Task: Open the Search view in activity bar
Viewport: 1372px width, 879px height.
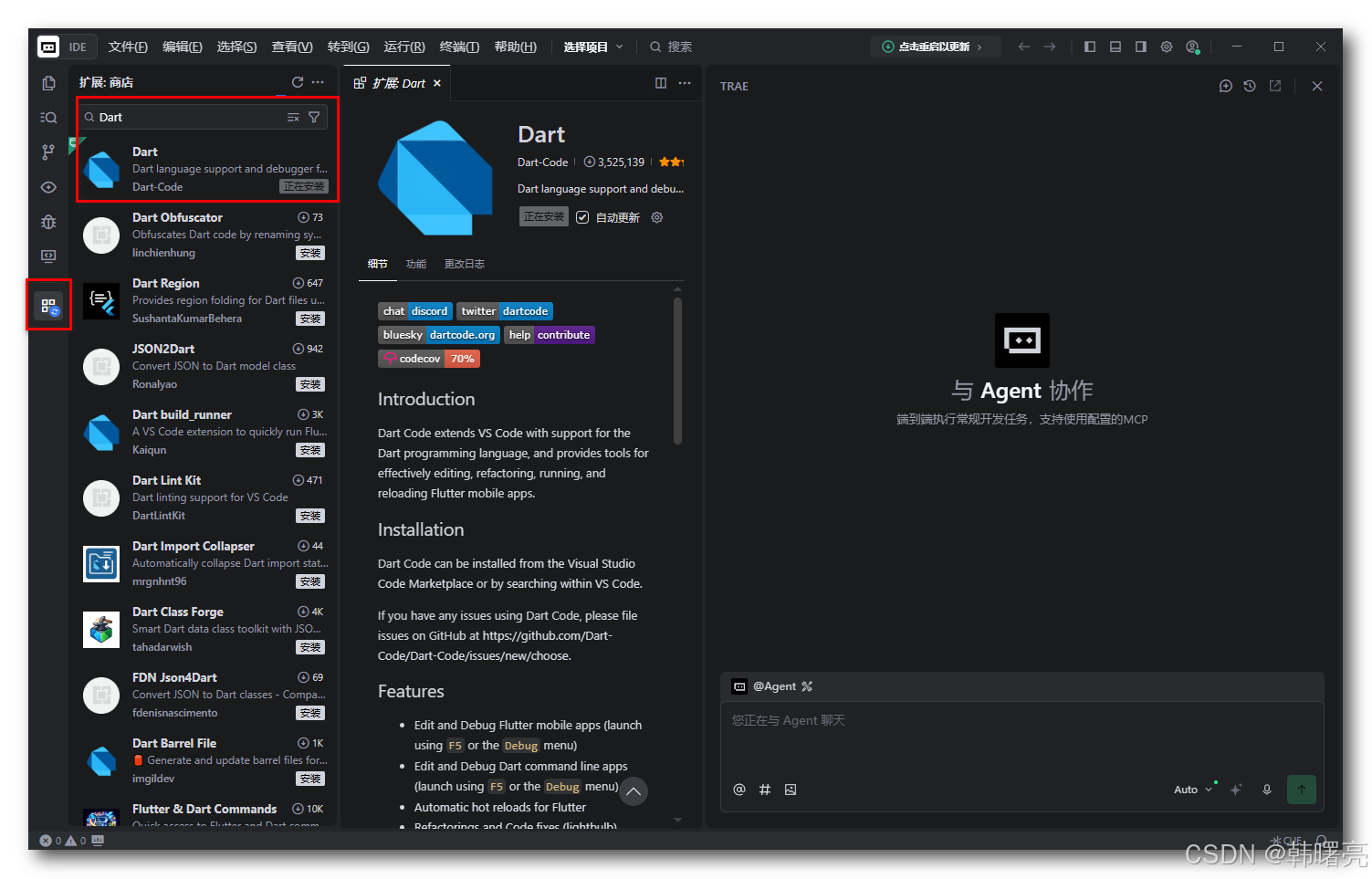Action: coord(48,118)
